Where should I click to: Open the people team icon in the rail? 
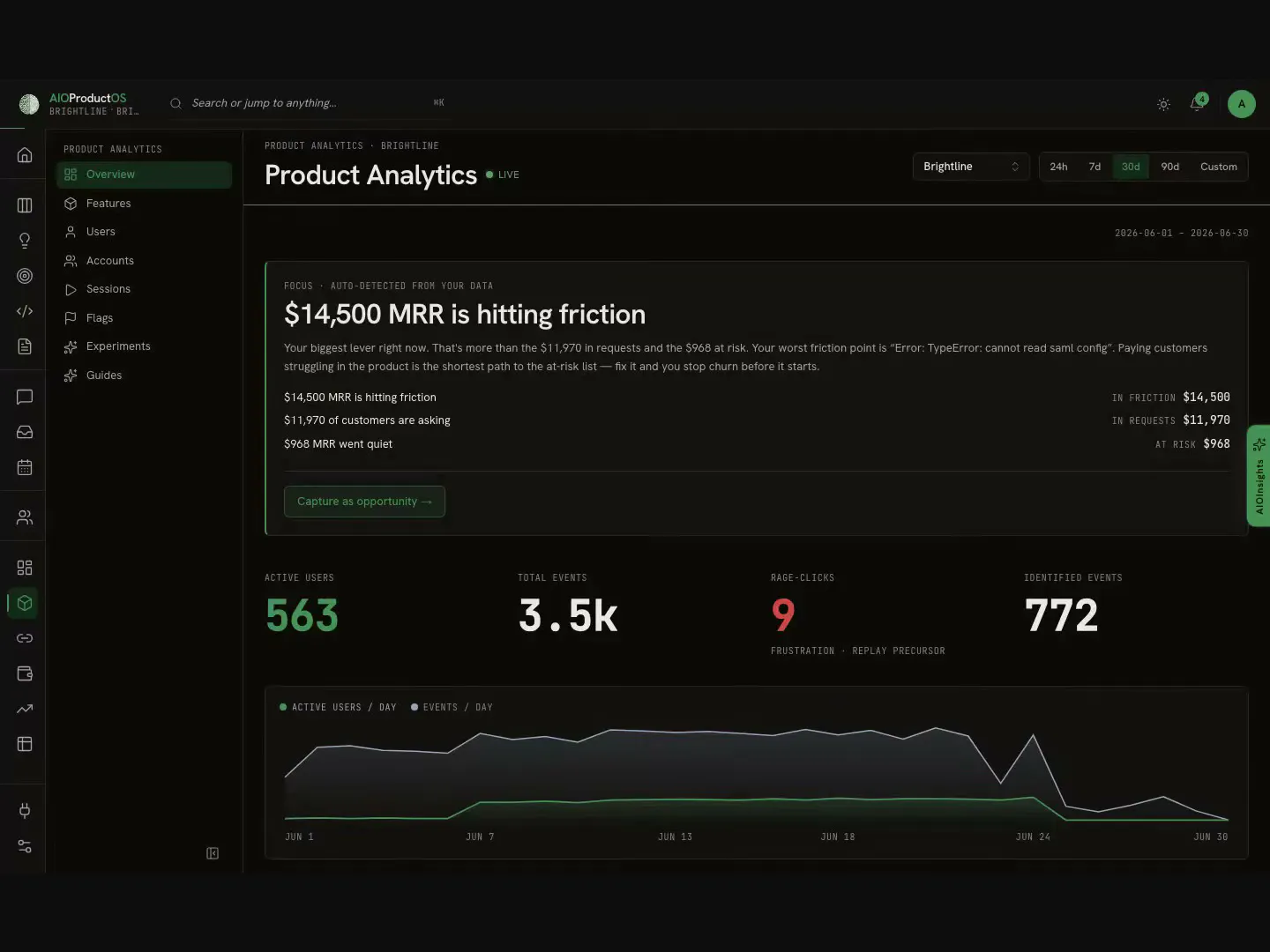[25, 517]
